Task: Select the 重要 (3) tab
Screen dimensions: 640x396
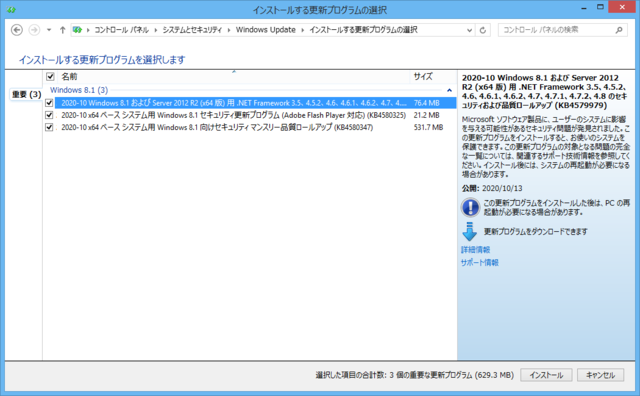Action: coord(27,94)
